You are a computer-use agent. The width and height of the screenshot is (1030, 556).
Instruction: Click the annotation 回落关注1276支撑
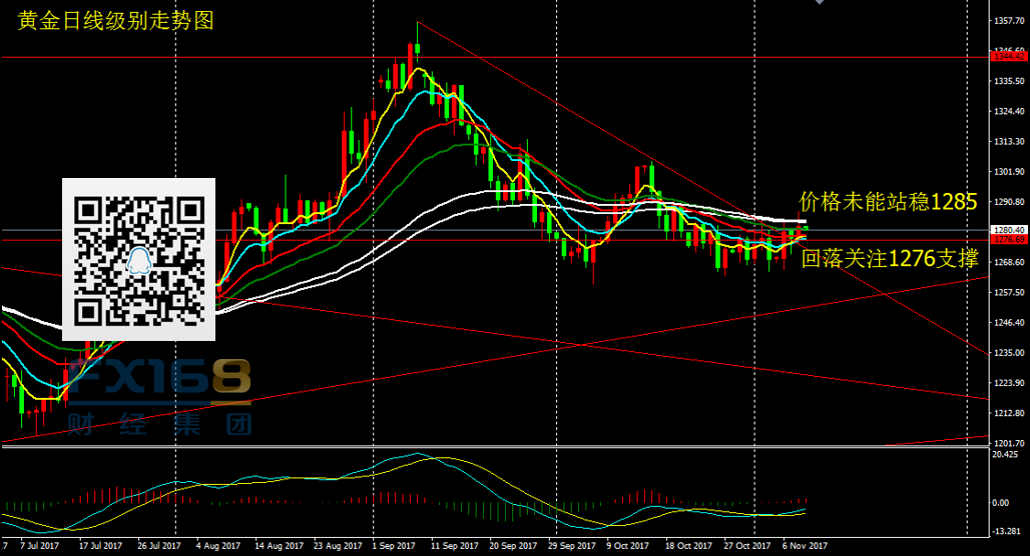[889, 259]
